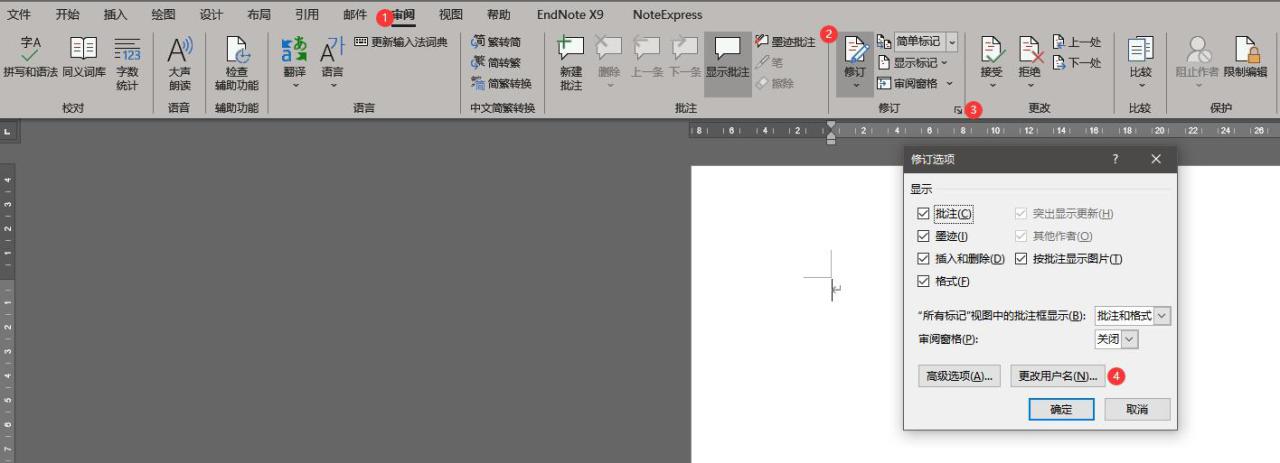
Task: Click 更改用户名(N)... button
Action: click(x=1058, y=376)
